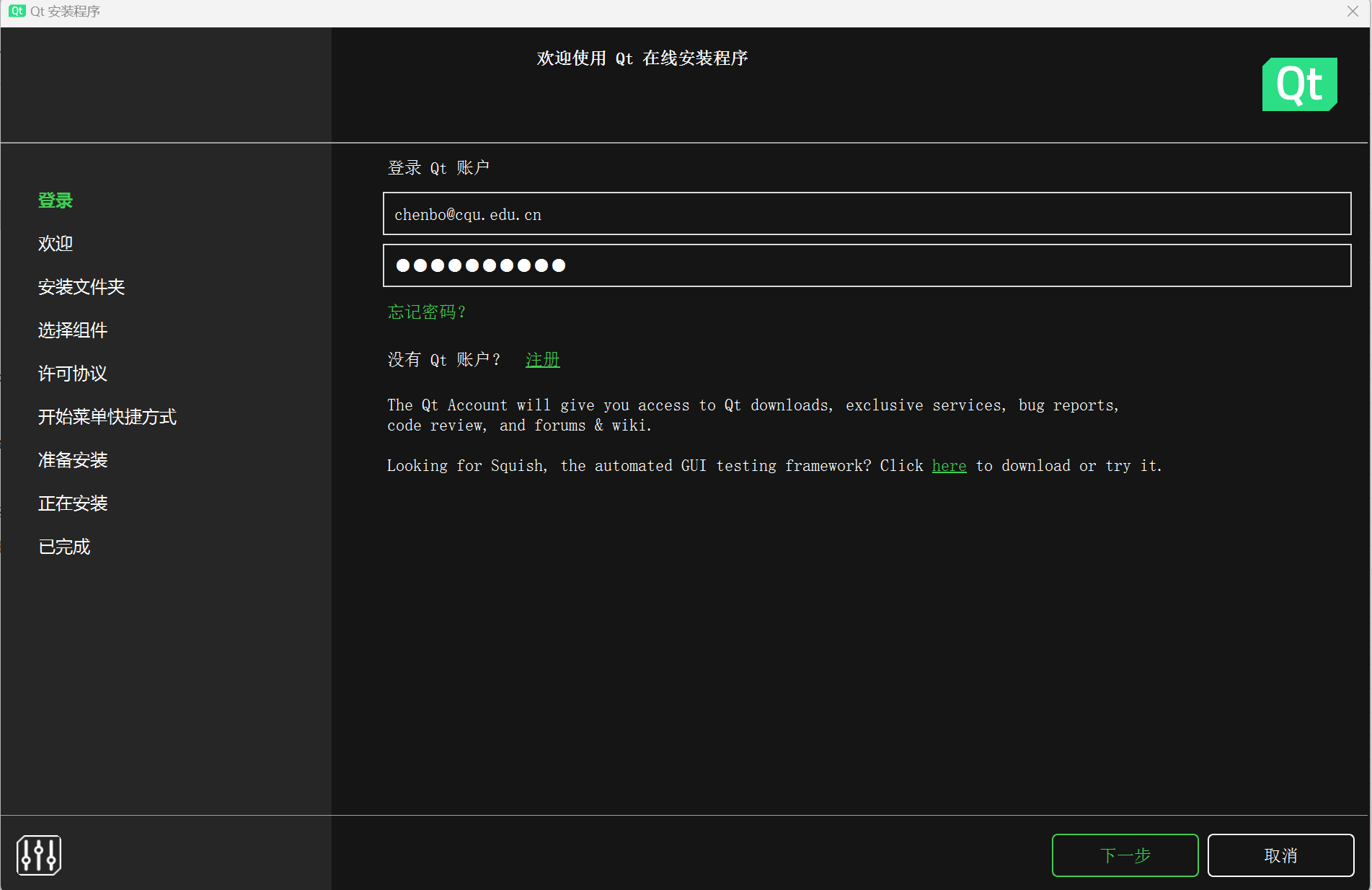The width and height of the screenshot is (1372, 890).
Task: Proceed with the 下一步 button
Action: pos(1125,855)
